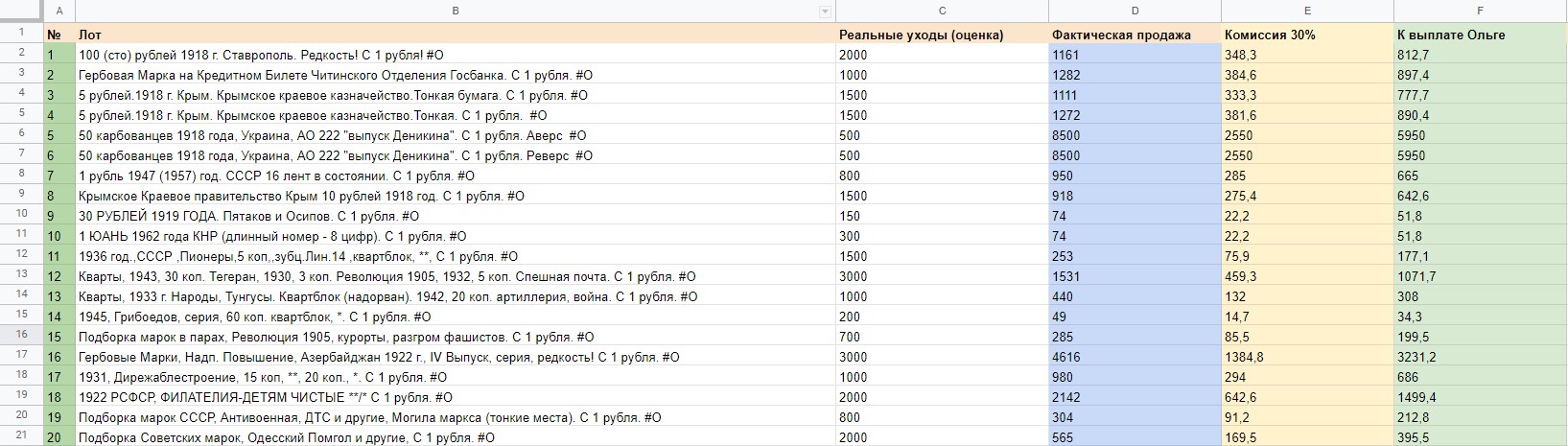The width and height of the screenshot is (1568, 446).
Task: Open the filter dropdown in column B header
Action: [824, 12]
